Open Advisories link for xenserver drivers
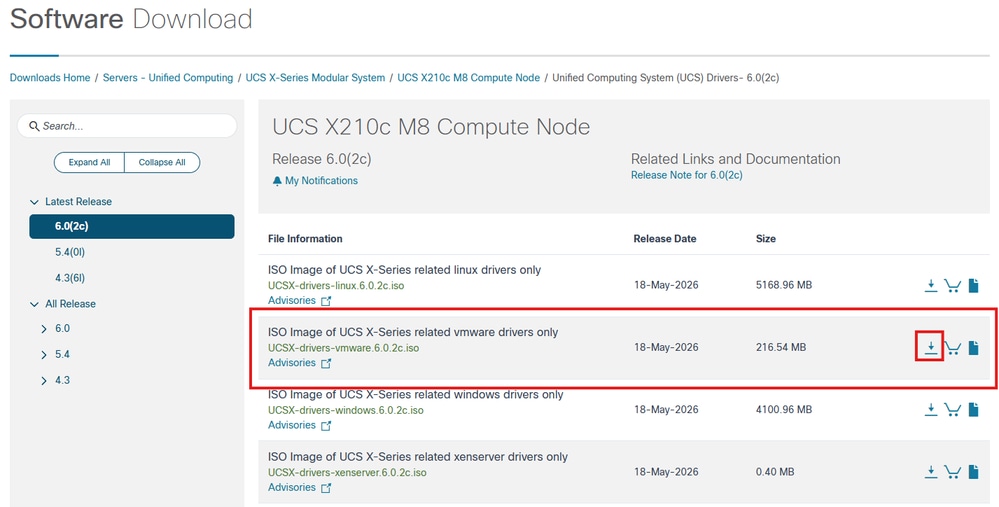Viewport: 999px width, 507px height. [x=292, y=488]
